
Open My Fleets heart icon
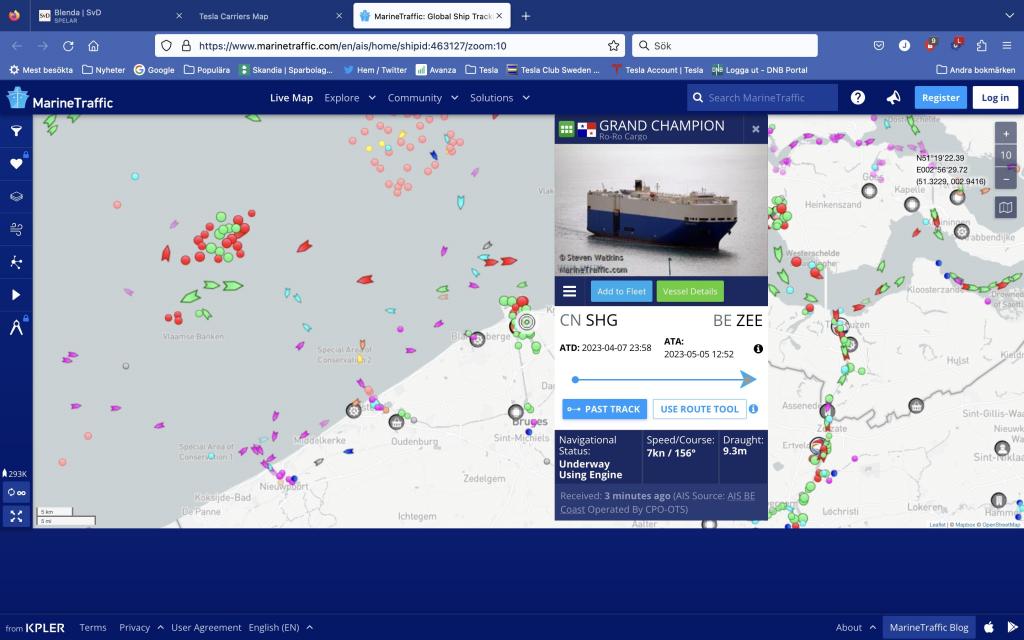pos(16,163)
